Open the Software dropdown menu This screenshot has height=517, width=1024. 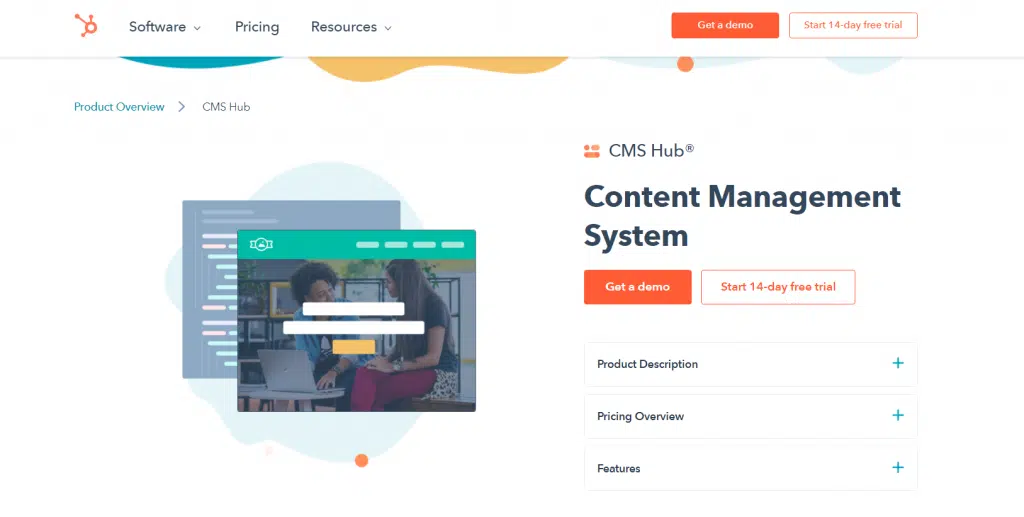(x=165, y=27)
